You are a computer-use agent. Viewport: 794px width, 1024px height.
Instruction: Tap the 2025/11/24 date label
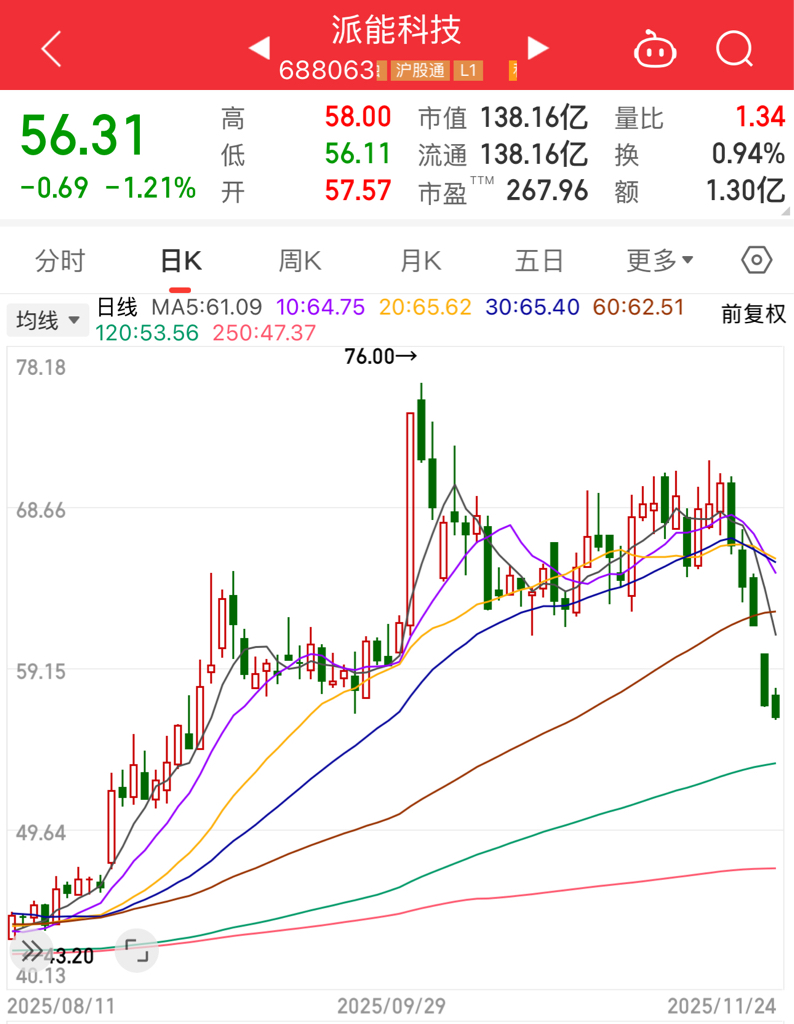(x=722, y=1006)
